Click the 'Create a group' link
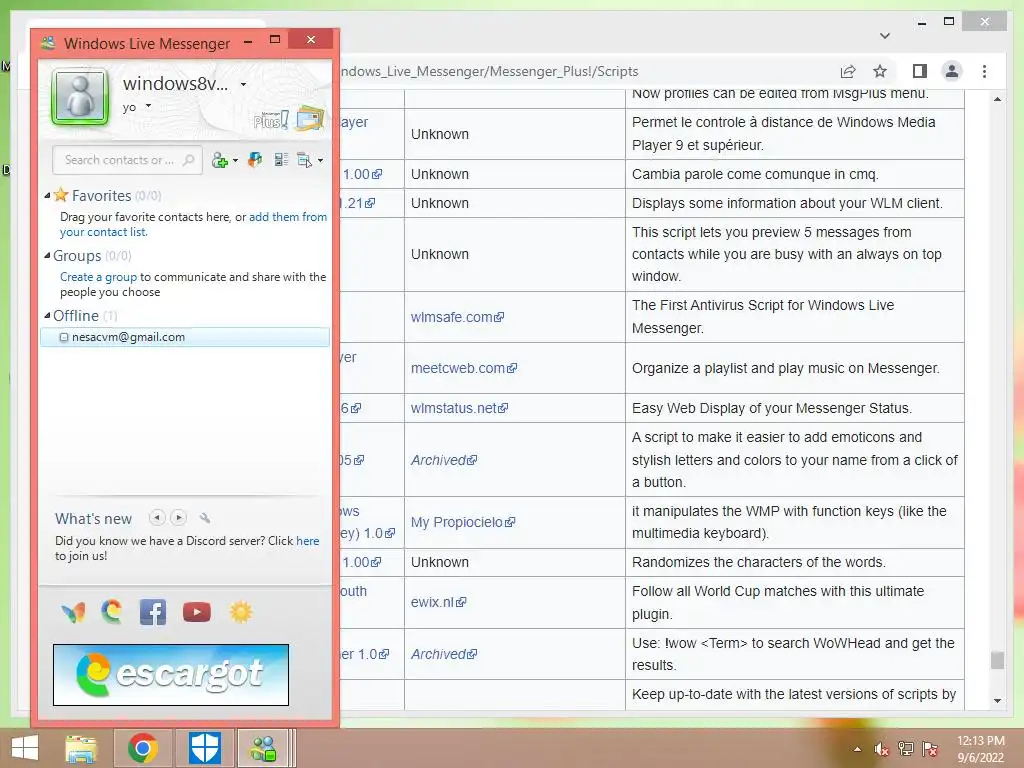The image size is (1024, 768). [99, 277]
